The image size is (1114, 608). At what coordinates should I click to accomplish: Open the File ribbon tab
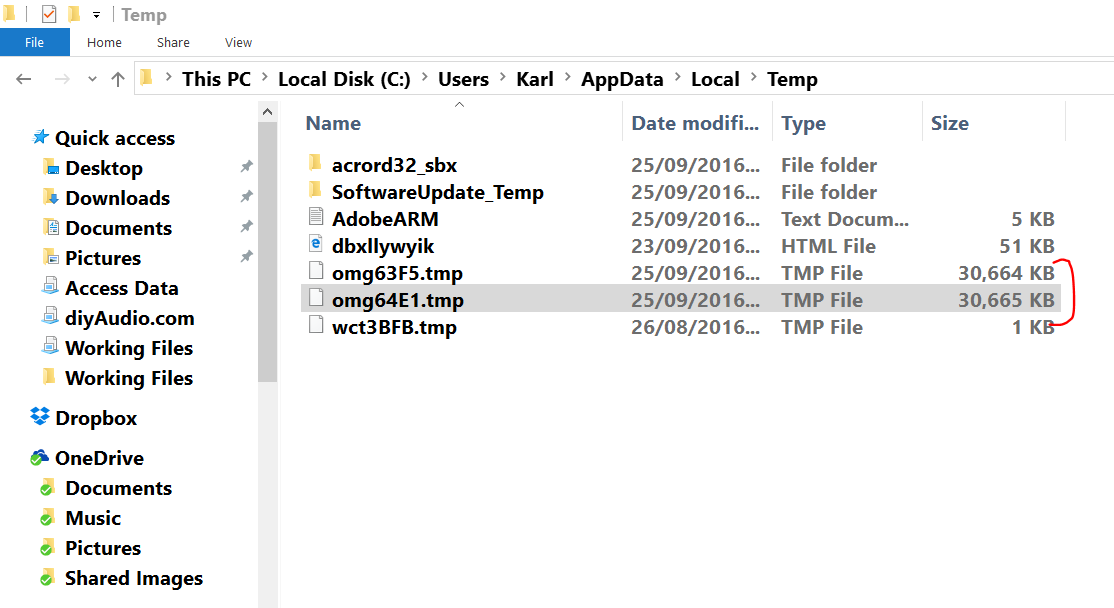pyautogui.click(x=35, y=42)
